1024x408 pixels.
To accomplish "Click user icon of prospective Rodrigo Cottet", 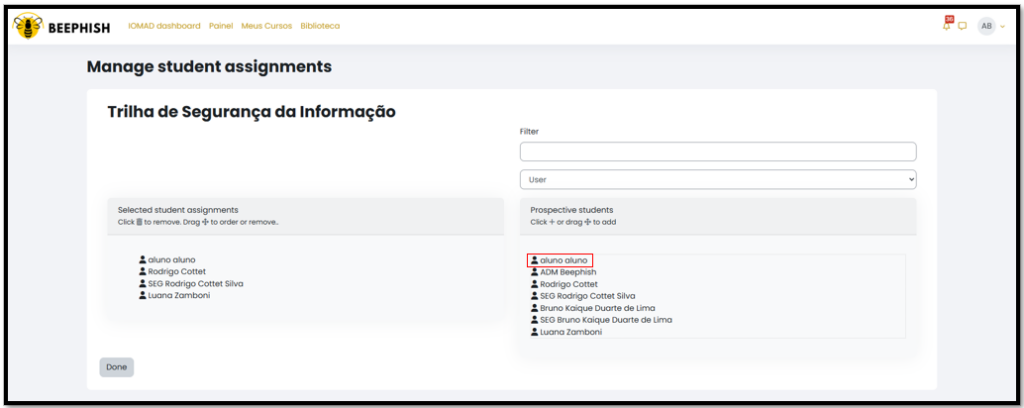I will point(534,284).
